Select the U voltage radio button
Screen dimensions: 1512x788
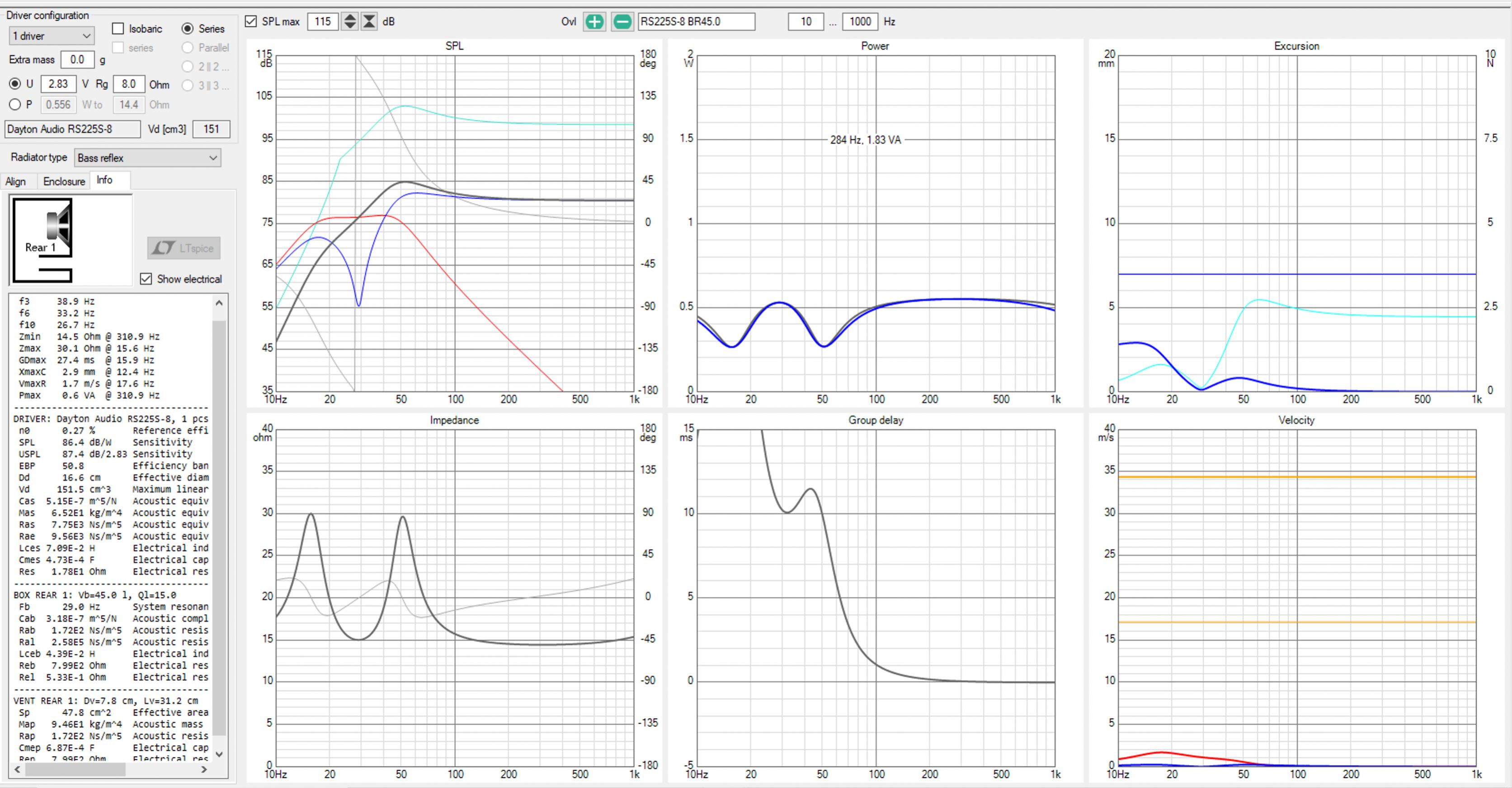[x=14, y=84]
